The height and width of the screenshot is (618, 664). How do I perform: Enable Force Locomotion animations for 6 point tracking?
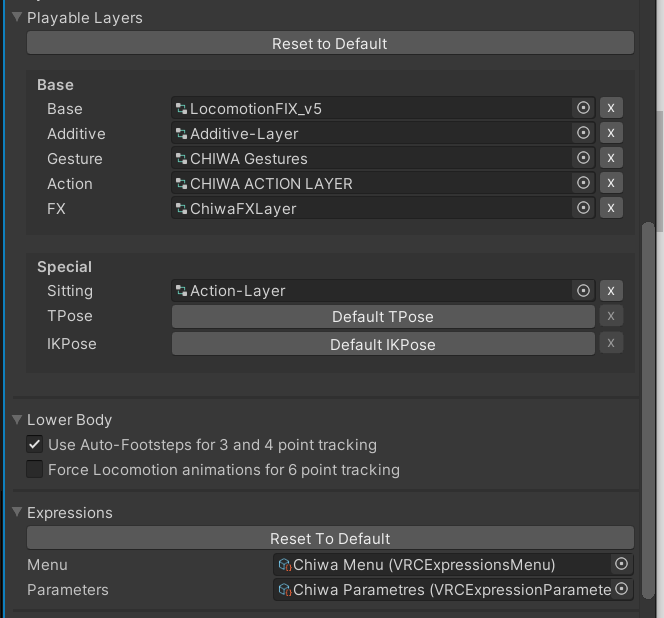coord(35,469)
